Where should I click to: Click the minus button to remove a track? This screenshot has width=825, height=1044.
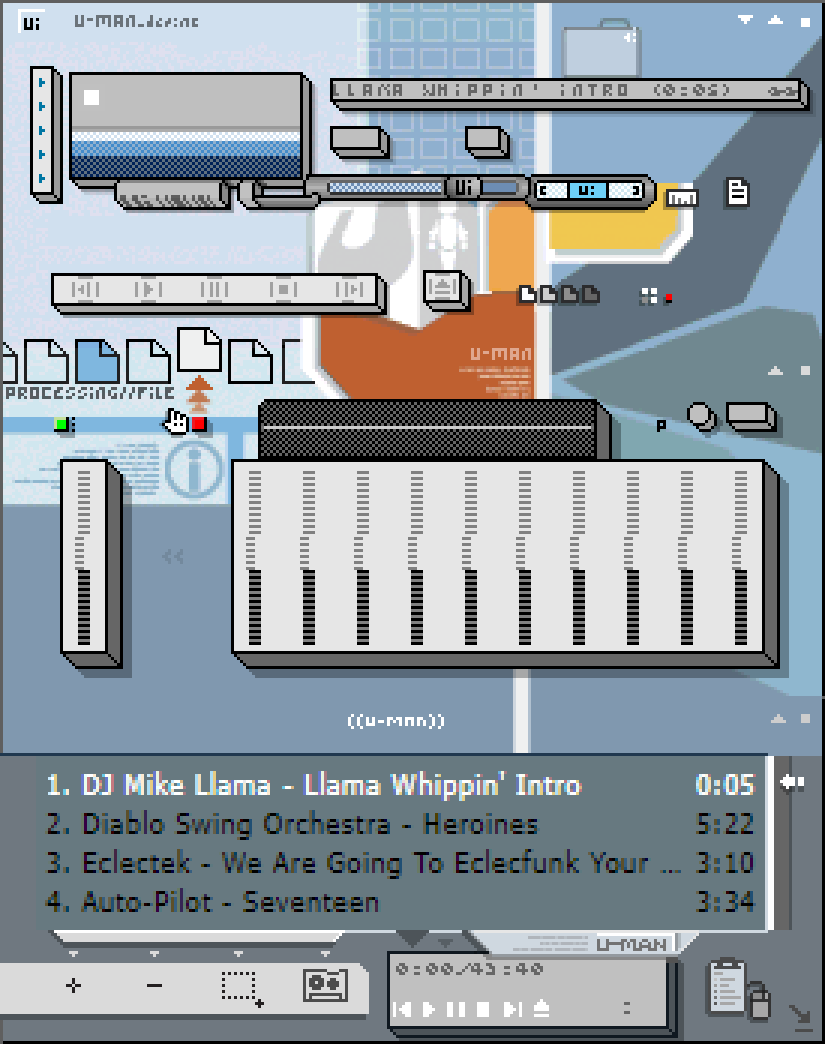(x=155, y=985)
